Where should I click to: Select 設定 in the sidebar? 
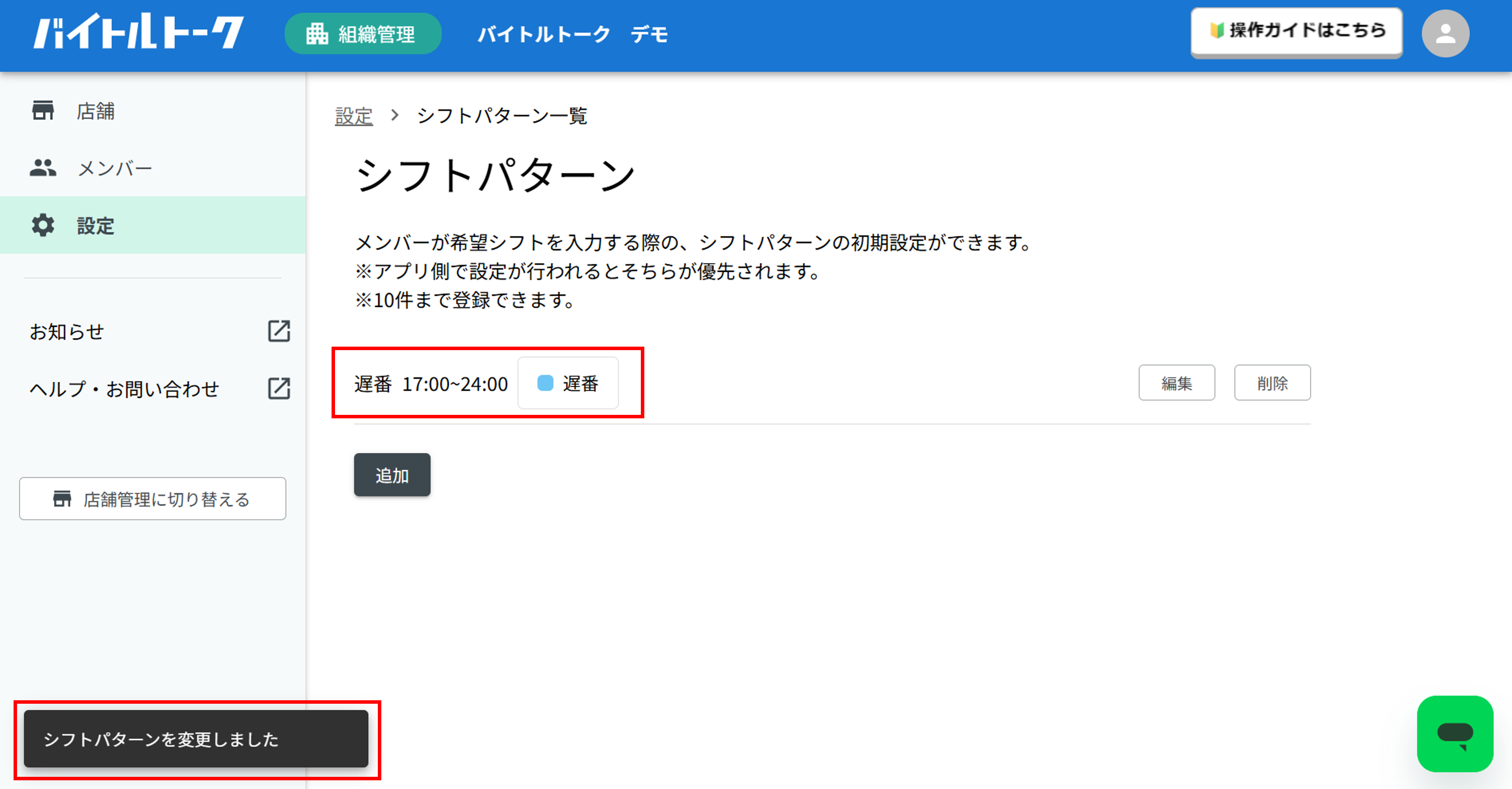153,226
